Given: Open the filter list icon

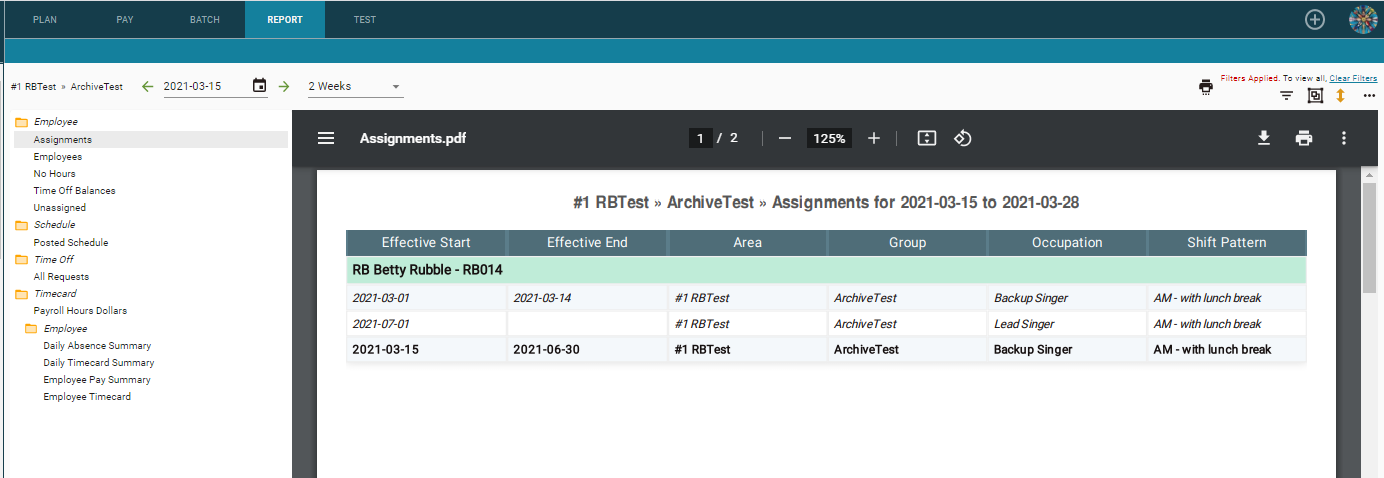Looking at the screenshot, I should point(1287,96).
